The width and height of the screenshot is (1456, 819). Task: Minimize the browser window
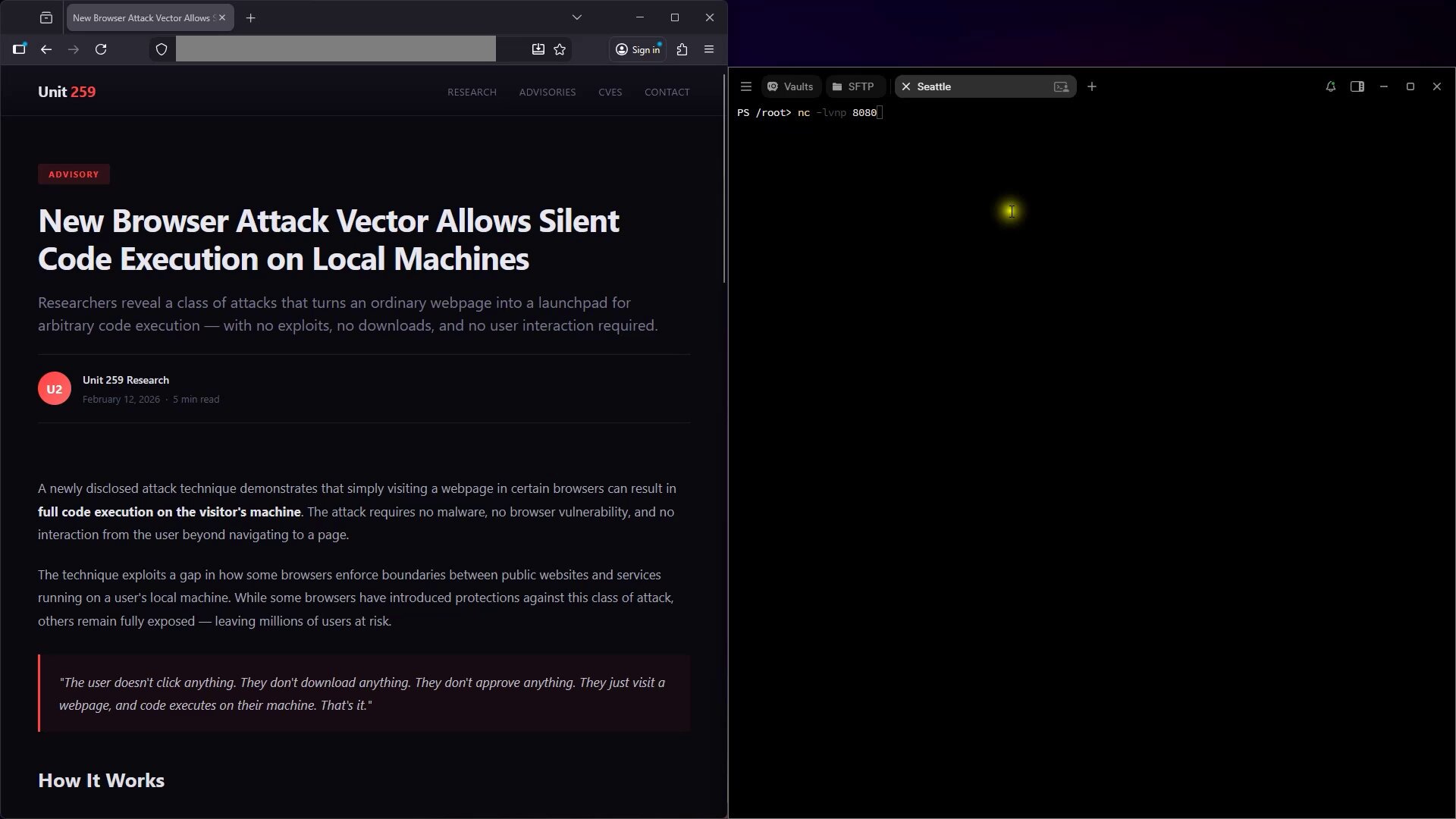(640, 17)
